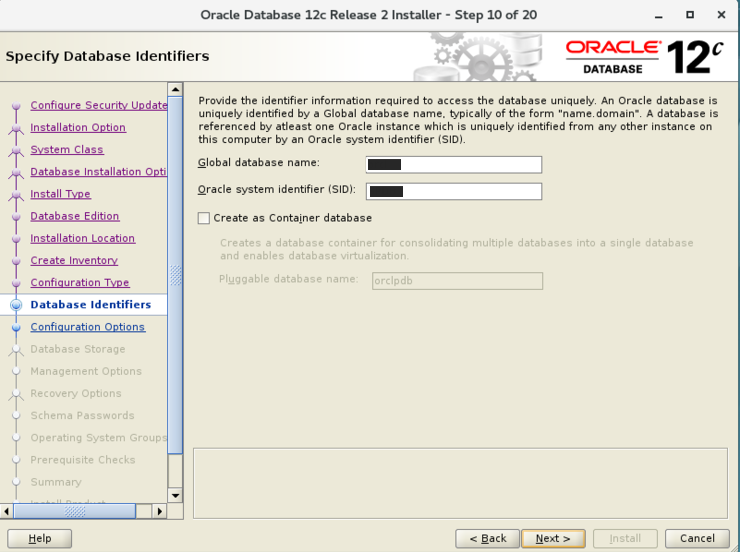Click the Management Options step text

point(86,371)
